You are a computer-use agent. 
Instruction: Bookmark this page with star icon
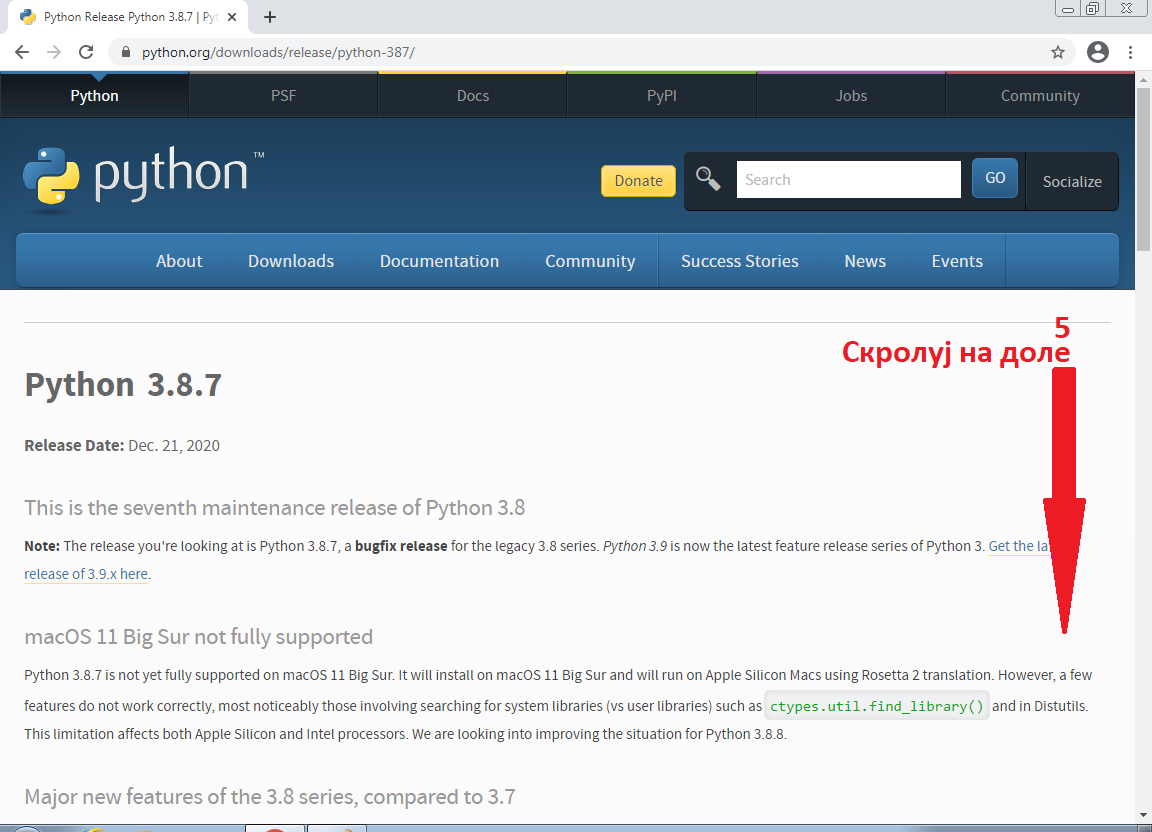[1058, 52]
